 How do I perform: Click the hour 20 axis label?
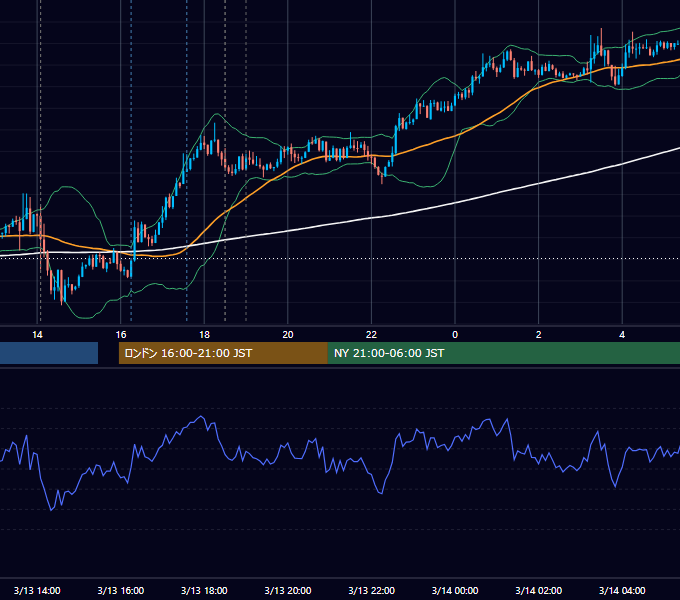tap(288, 335)
